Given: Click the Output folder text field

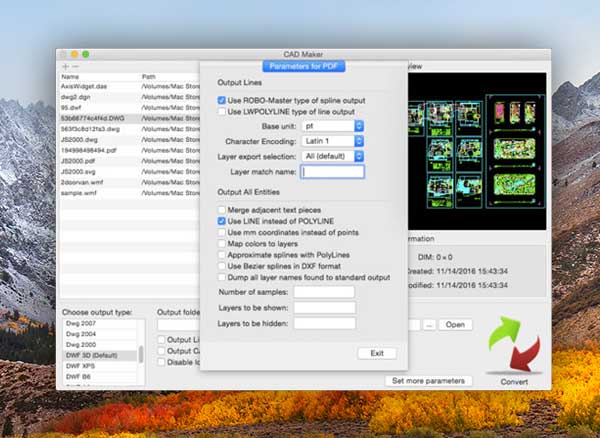Looking at the screenshot, I should (178, 325).
